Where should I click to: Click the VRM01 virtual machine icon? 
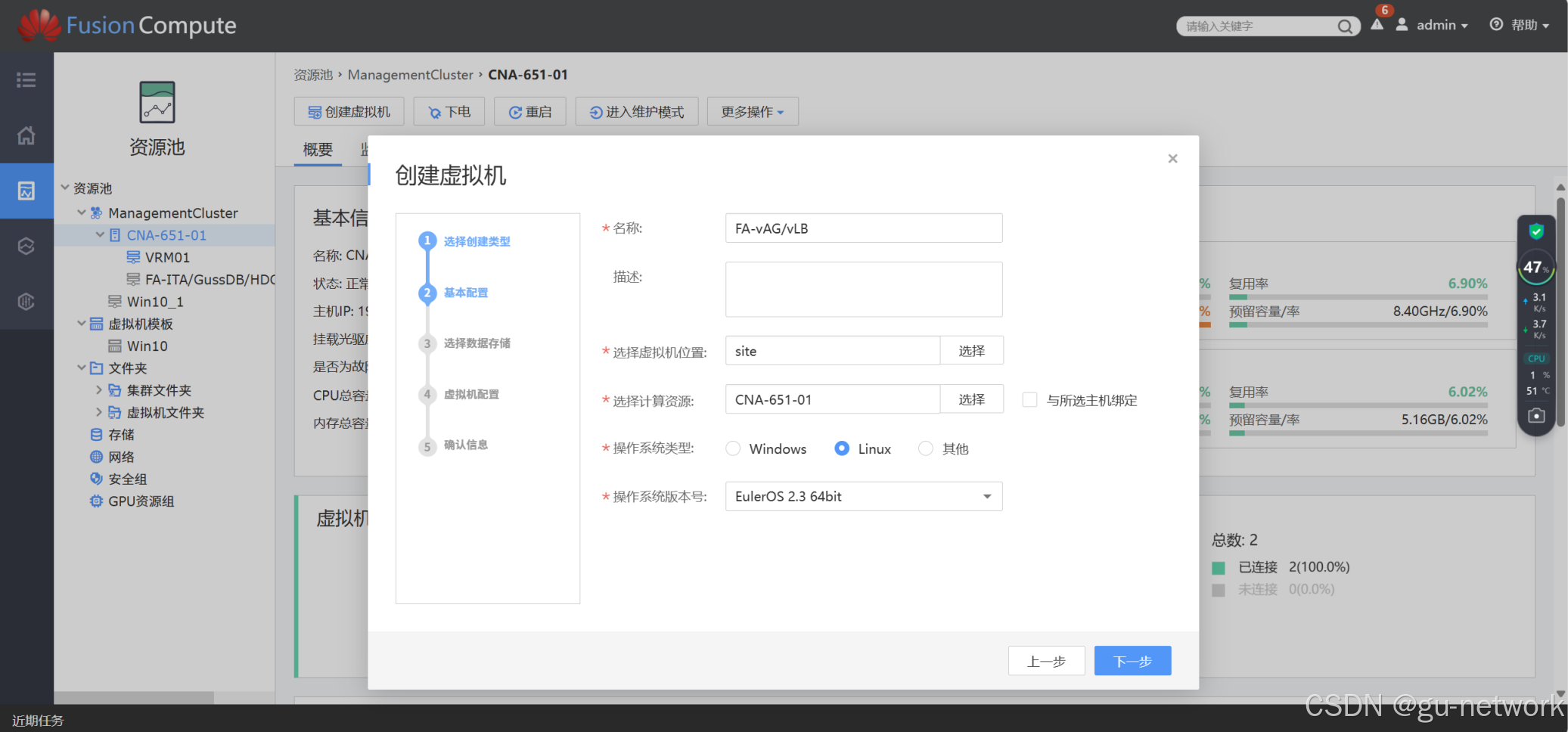coord(133,257)
